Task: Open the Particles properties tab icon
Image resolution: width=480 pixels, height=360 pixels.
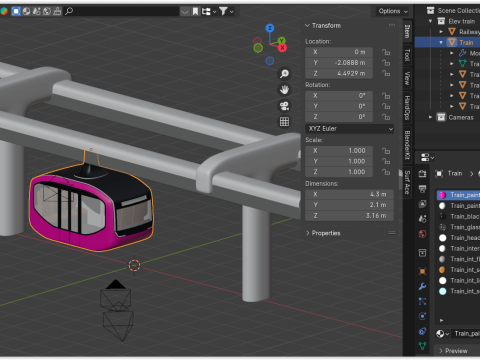Action: click(x=422, y=301)
